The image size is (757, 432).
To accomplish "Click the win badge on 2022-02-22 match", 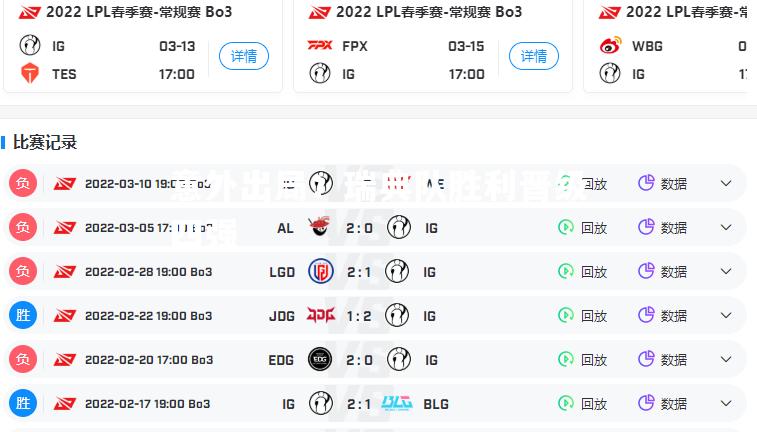I will [x=23, y=315].
